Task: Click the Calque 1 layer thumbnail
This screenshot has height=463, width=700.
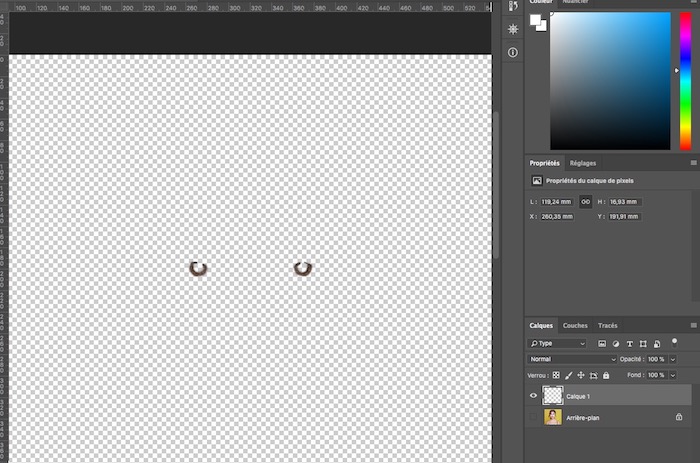Action: [x=553, y=396]
